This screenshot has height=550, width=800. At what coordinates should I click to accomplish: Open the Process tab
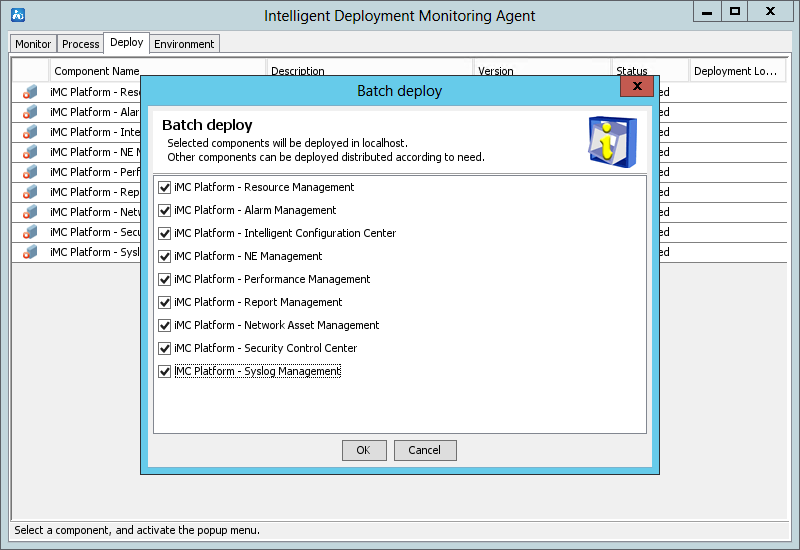[80, 44]
